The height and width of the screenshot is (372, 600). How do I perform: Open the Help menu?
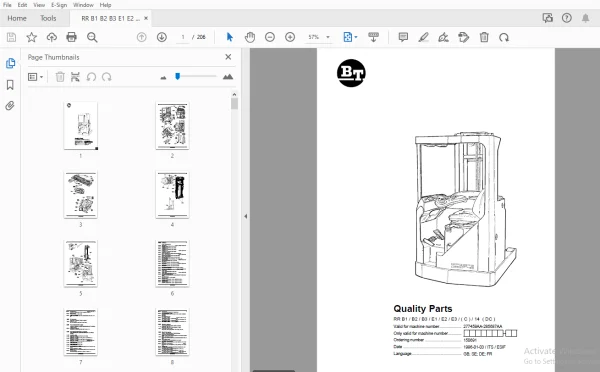(105, 5)
